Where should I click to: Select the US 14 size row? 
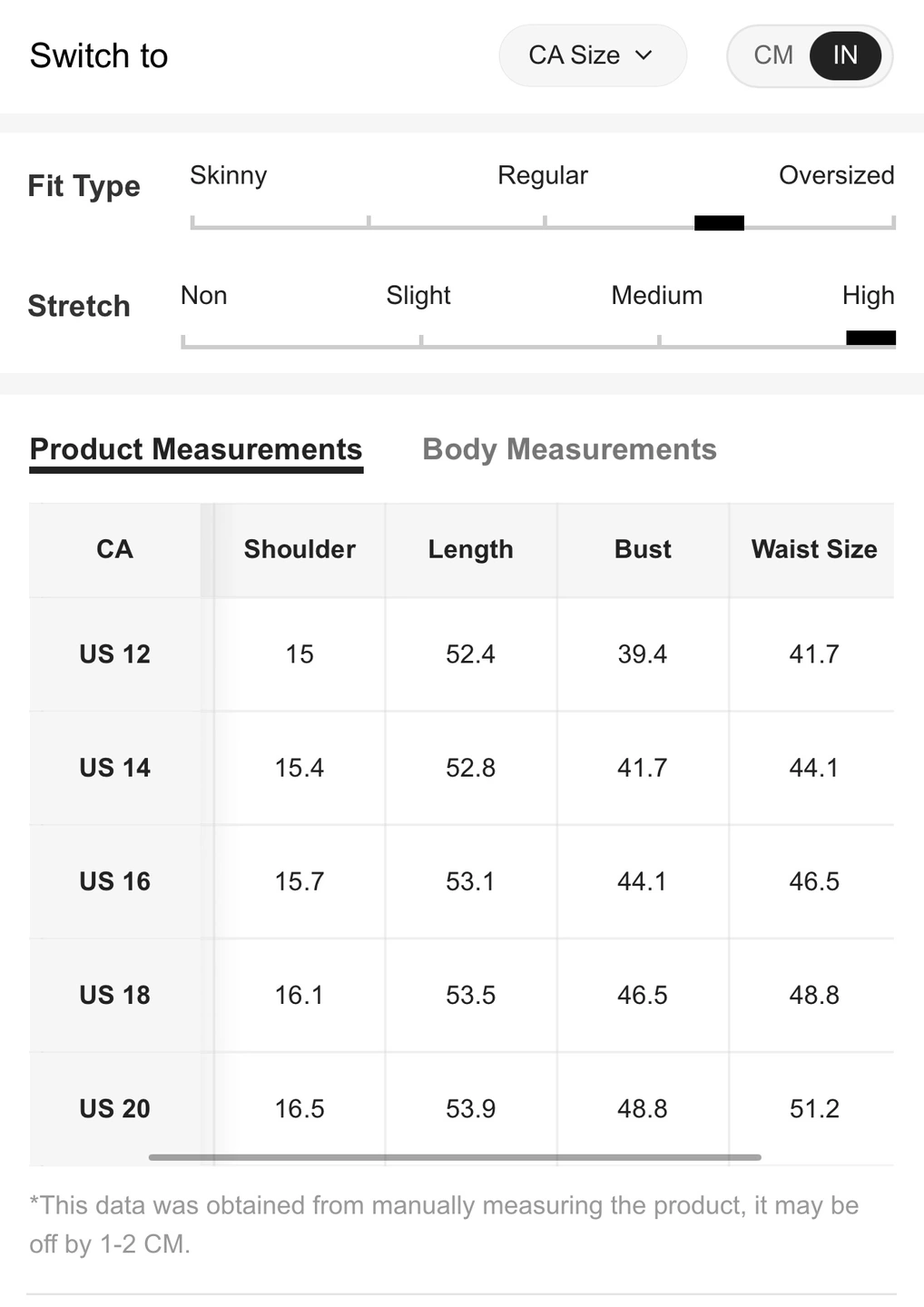point(114,768)
